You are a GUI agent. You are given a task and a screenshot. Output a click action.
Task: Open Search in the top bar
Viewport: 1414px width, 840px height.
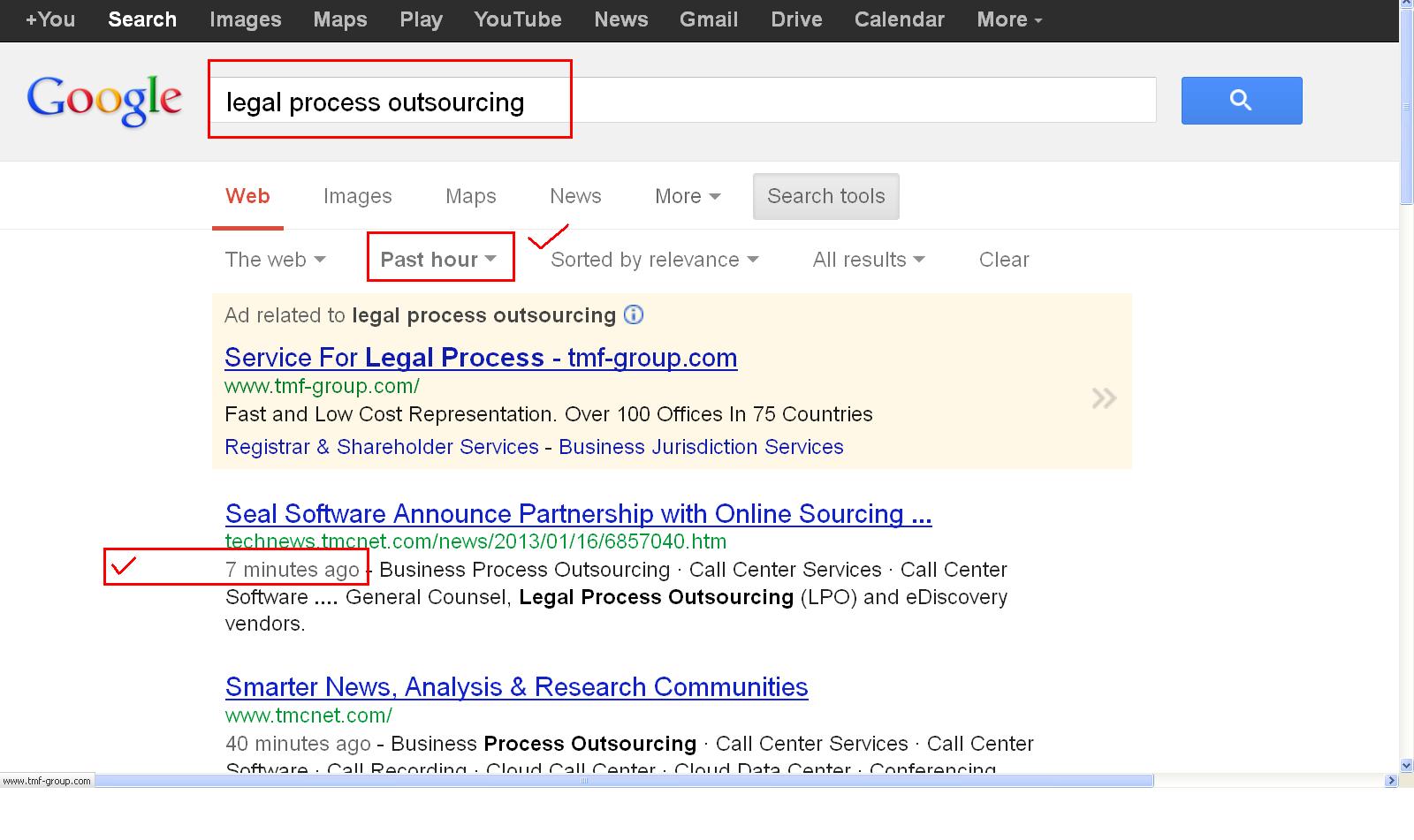pyautogui.click(x=142, y=19)
